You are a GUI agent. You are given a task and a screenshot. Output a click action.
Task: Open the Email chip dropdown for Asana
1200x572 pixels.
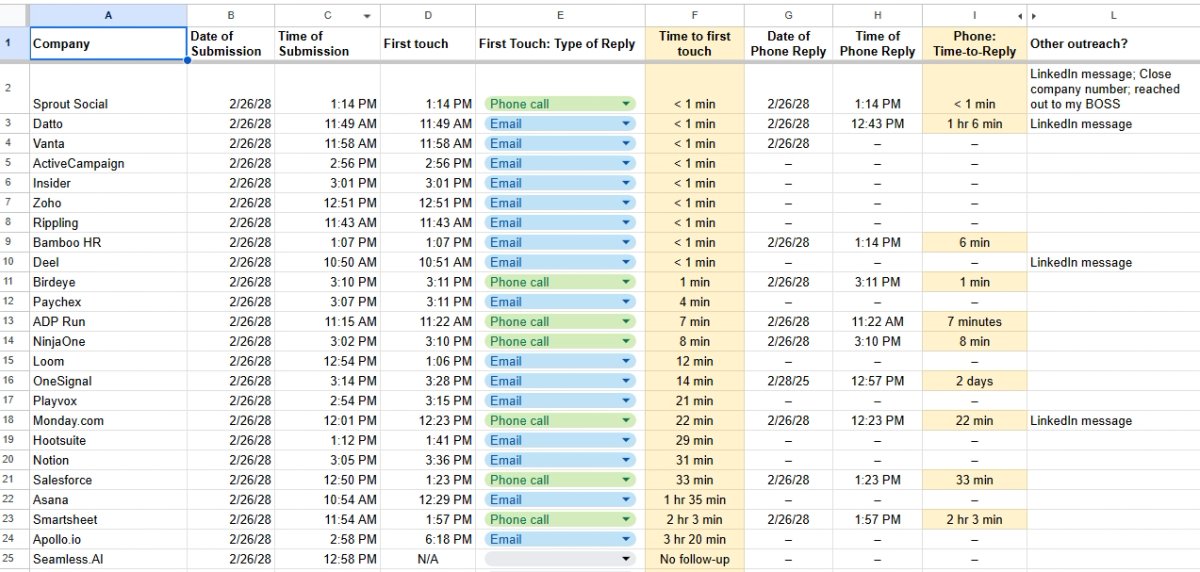tap(626, 500)
